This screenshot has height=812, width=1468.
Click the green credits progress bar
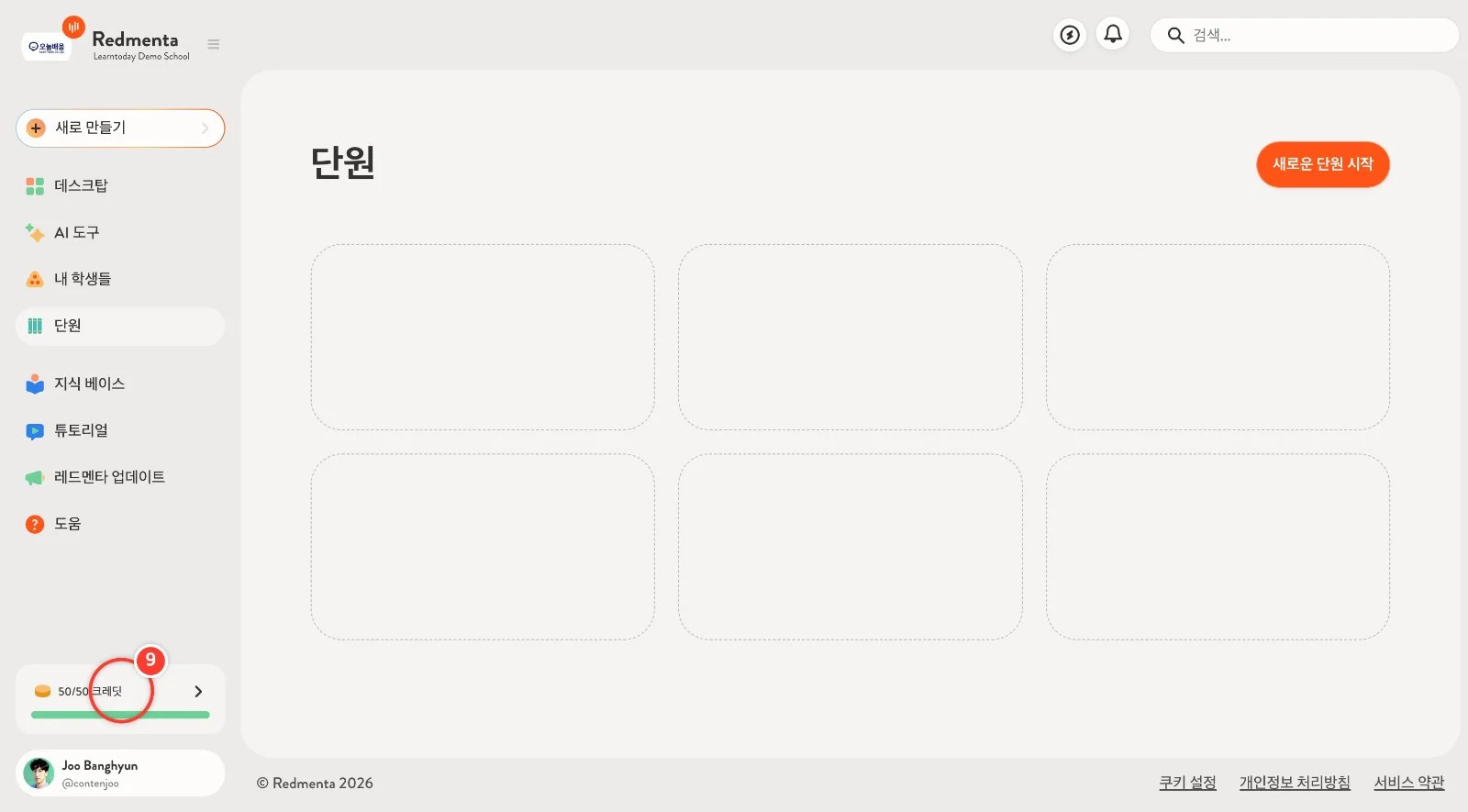120,715
